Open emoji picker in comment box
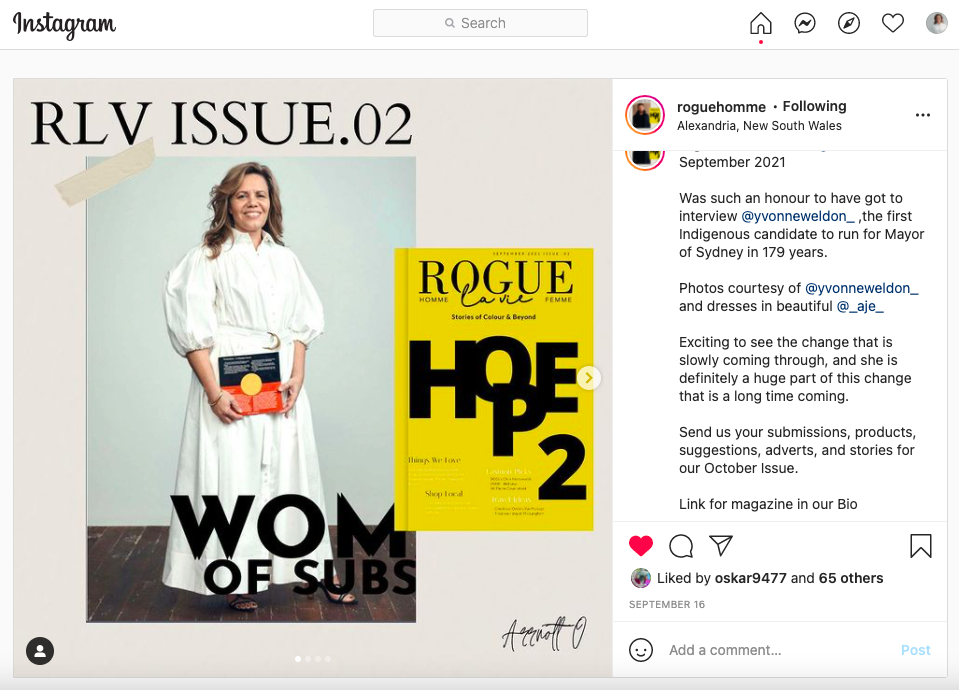959x690 pixels. [x=641, y=650]
